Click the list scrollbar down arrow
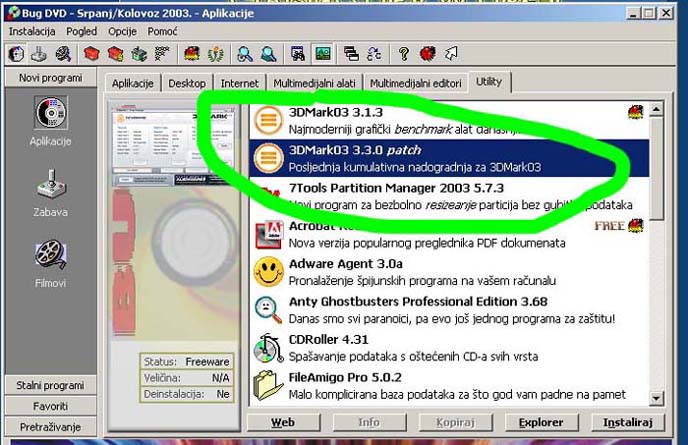This screenshot has height=445, width=688. (656, 398)
